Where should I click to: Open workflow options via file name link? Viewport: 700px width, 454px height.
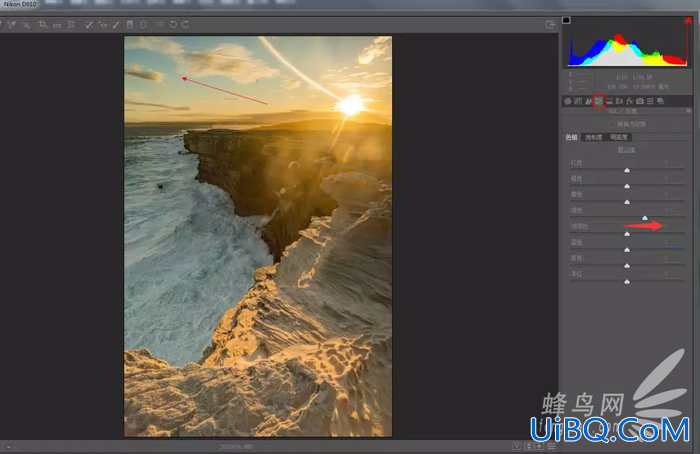[235, 446]
